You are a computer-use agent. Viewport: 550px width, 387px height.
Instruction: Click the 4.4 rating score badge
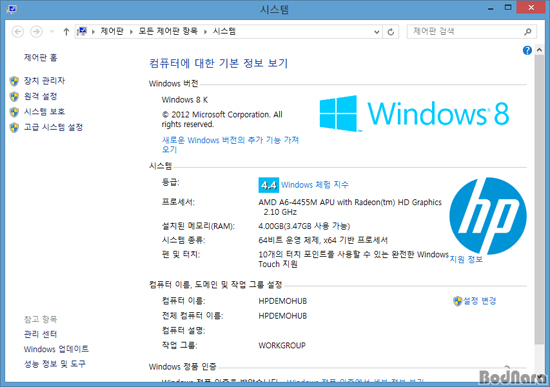point(269,185)
